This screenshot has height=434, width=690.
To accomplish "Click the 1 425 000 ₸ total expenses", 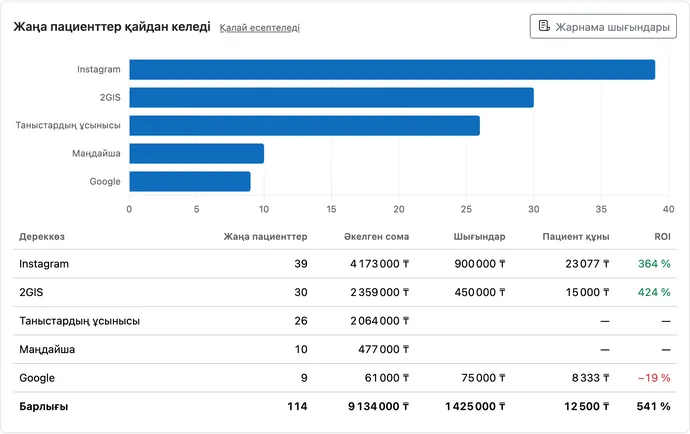I will pos(475,407).
